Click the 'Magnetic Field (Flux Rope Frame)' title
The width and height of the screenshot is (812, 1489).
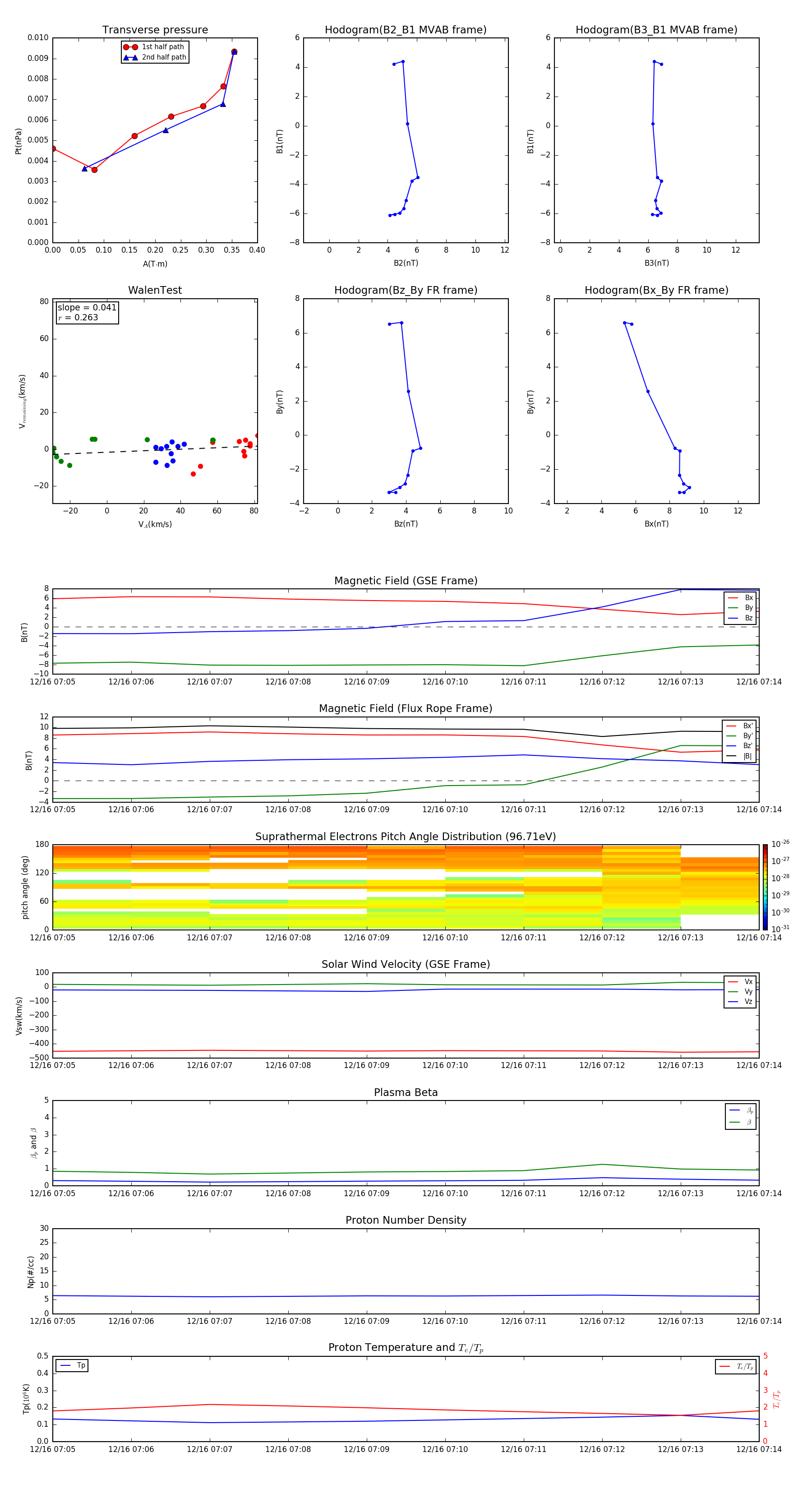coord(406,709)
